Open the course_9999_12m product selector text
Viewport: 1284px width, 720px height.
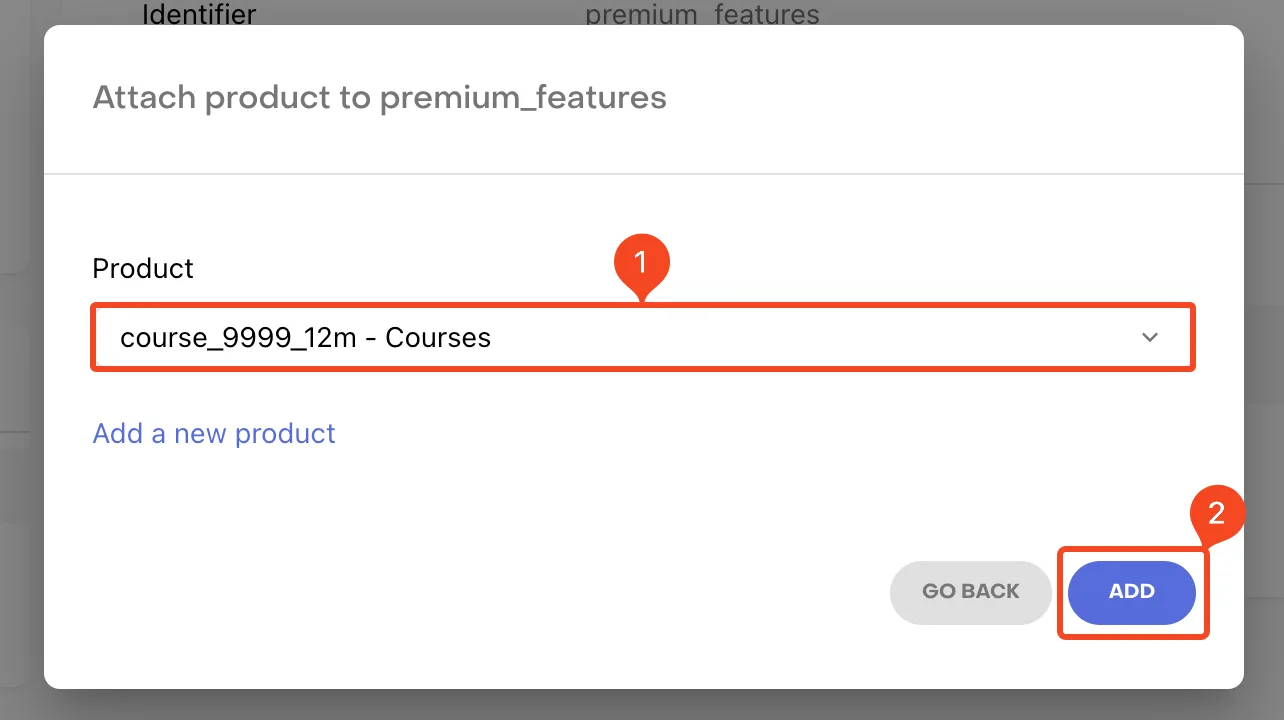click(x=238, y=338)
